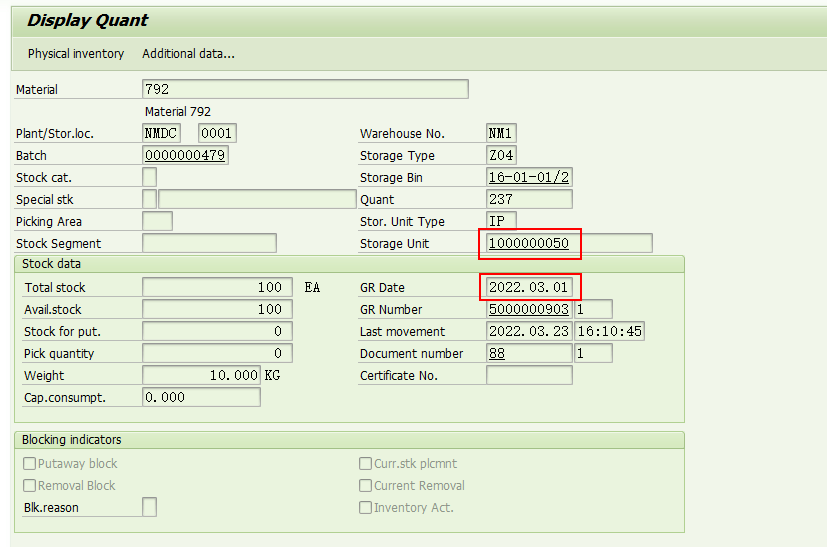Image resolution: width=827 pixels, height=547 pixels.
Task: Select the Warehouse No. field NM1
Action: coord(501,133)
